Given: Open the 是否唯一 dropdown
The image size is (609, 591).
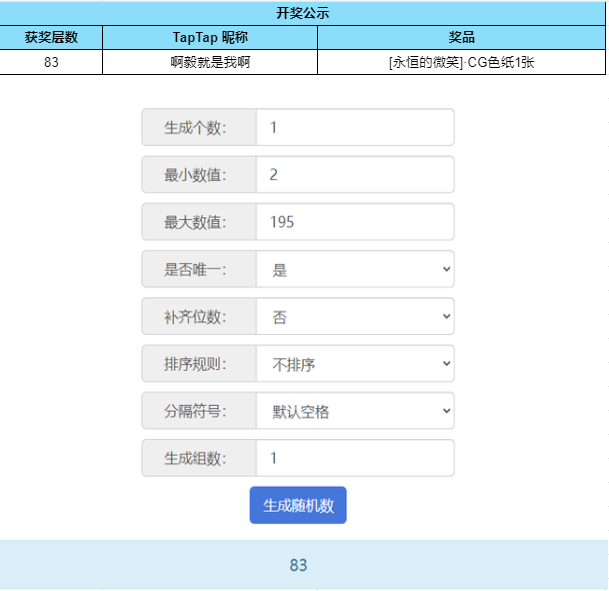Looking at the screenshot, I should click(355, 270).
